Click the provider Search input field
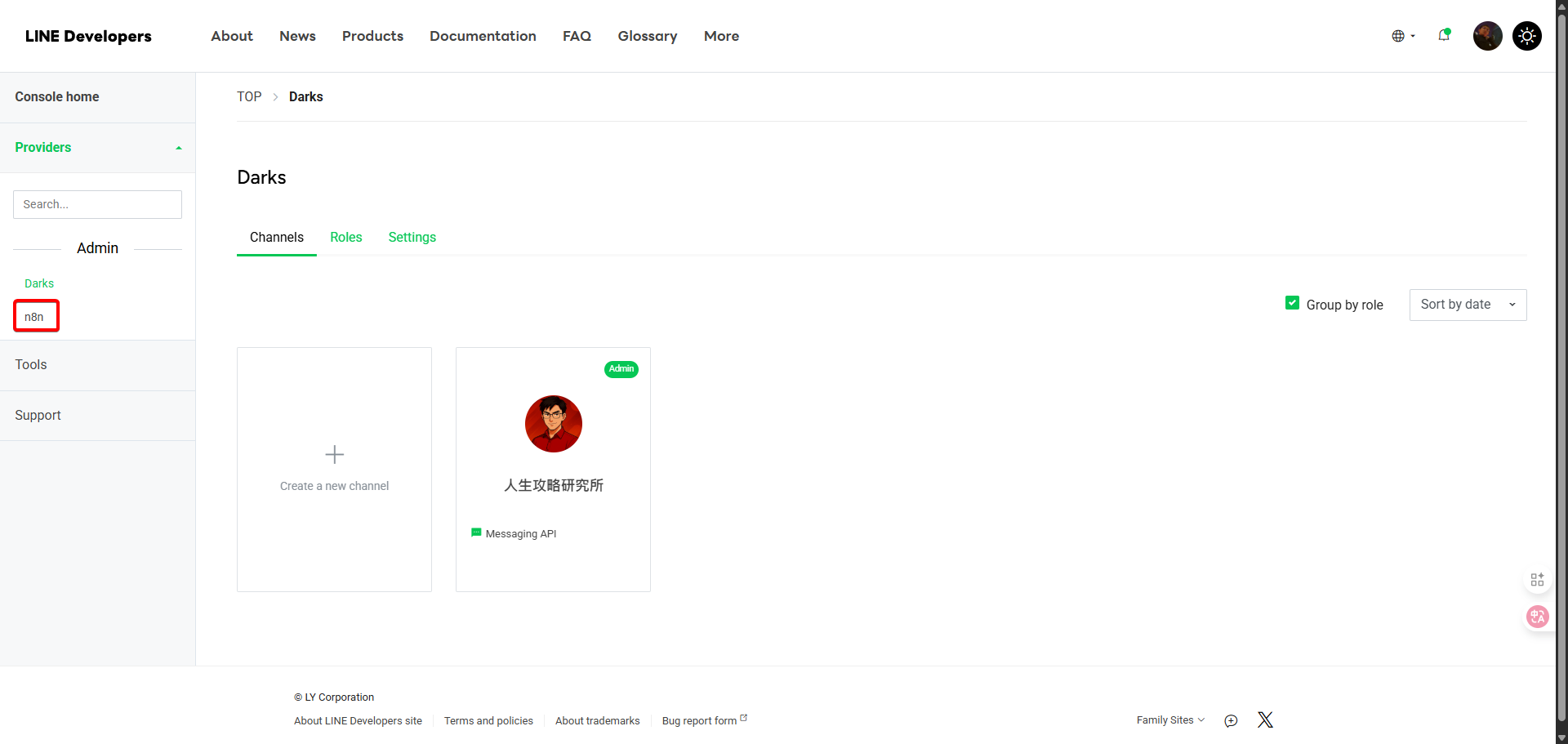1568x744 pixels. coord(97,204)
